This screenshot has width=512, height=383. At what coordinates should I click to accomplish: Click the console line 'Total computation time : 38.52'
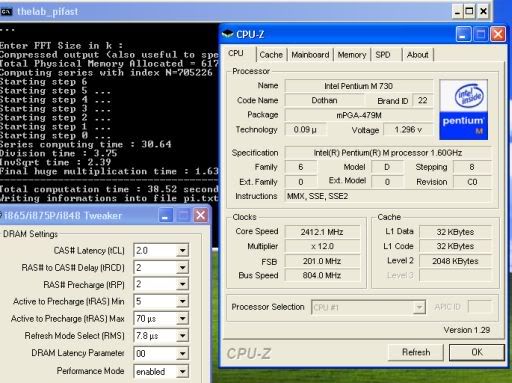click(x=109, y=189)
